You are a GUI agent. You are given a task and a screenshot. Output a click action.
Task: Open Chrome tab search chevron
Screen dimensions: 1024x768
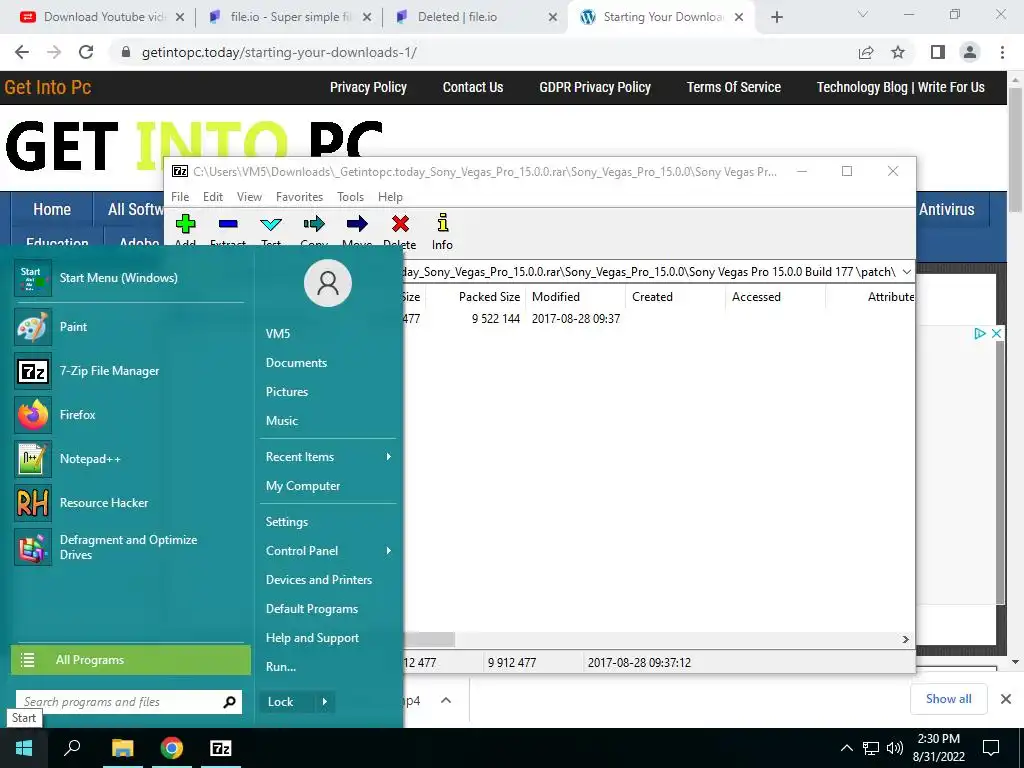862,14
